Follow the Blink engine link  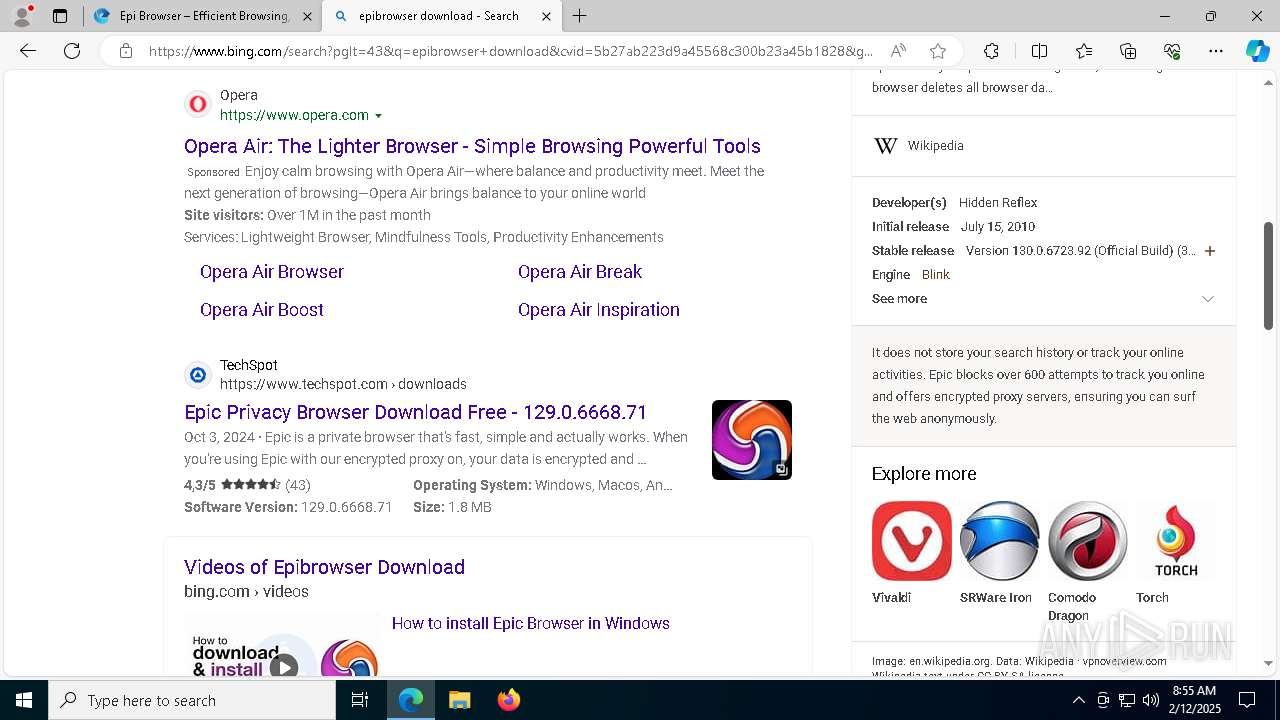click(936, 275)
